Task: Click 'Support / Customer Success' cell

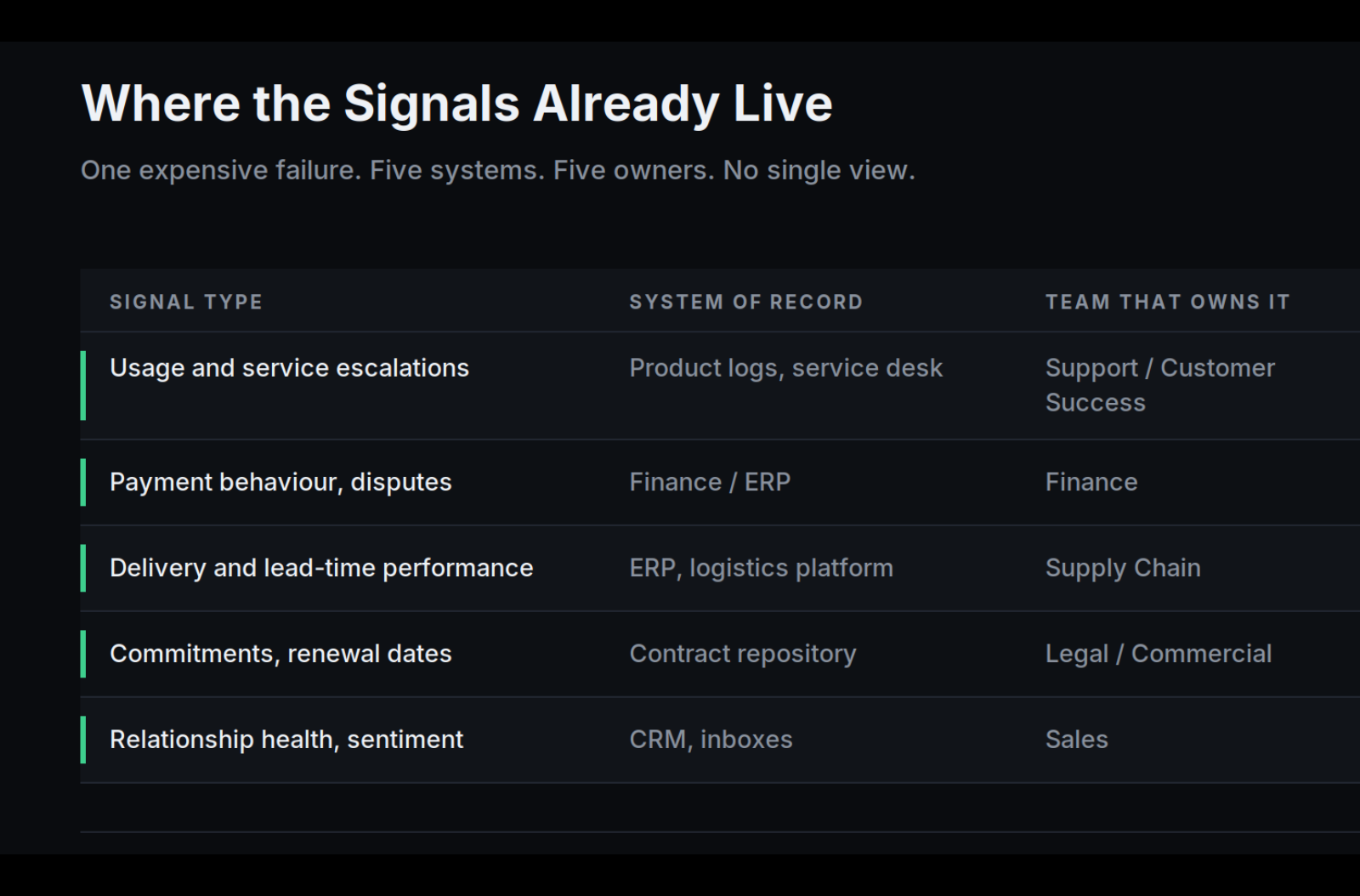Action: (x=1160, y=385)
